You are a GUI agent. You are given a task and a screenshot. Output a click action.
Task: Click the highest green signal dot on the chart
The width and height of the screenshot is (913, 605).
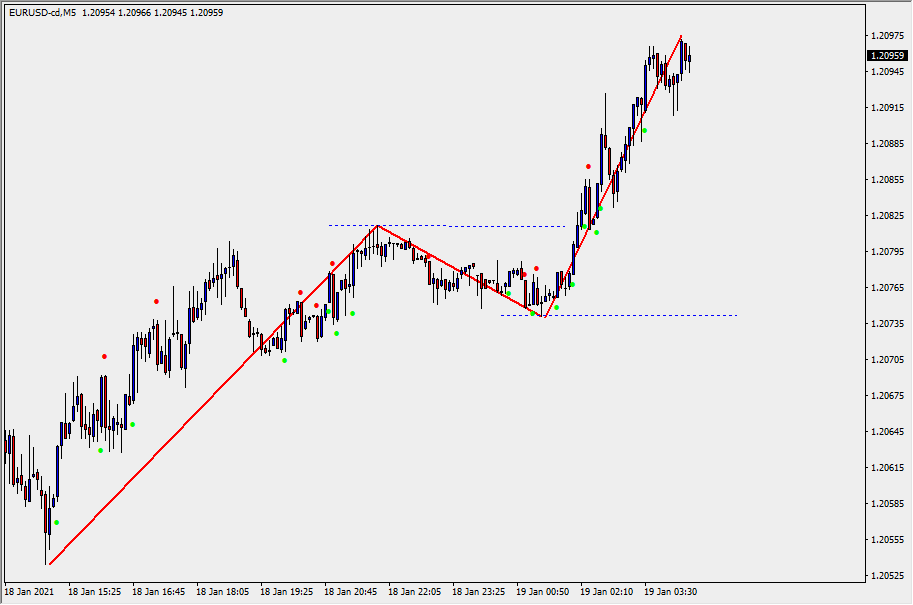pyautogui.click(x=645, y=130)
